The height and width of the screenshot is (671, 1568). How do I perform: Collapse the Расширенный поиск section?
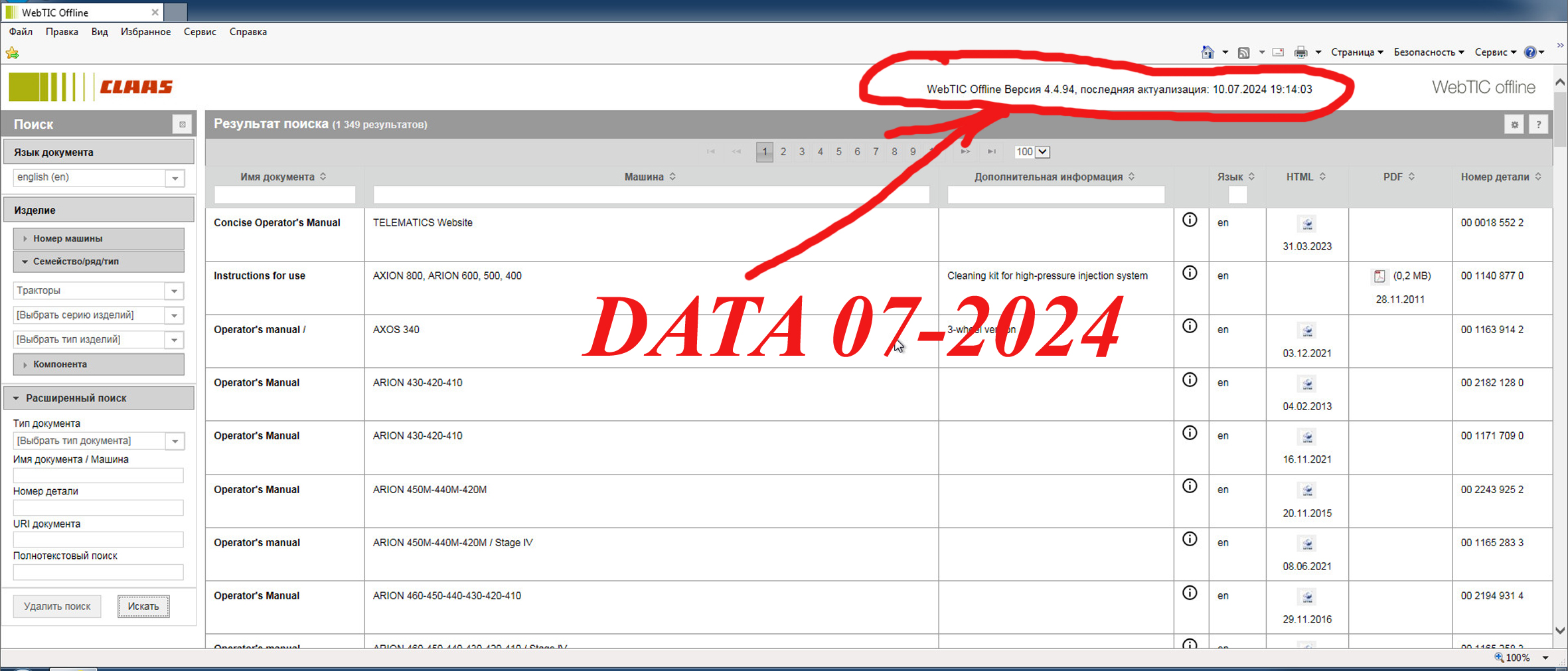98,398
